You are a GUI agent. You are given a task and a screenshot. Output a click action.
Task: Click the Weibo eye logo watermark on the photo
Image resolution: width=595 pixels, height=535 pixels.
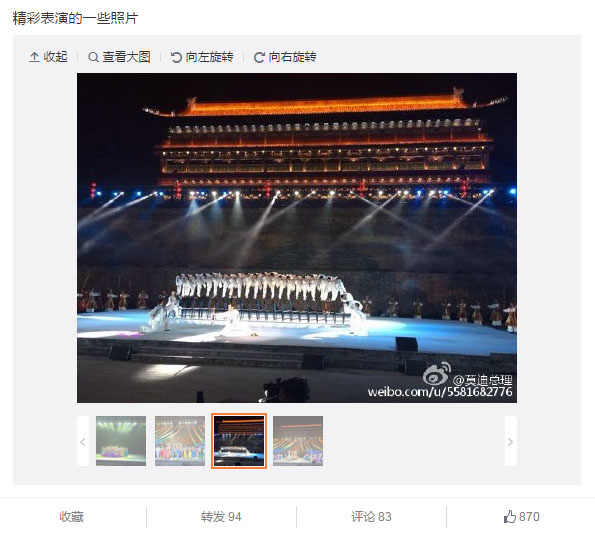point(436,373)
